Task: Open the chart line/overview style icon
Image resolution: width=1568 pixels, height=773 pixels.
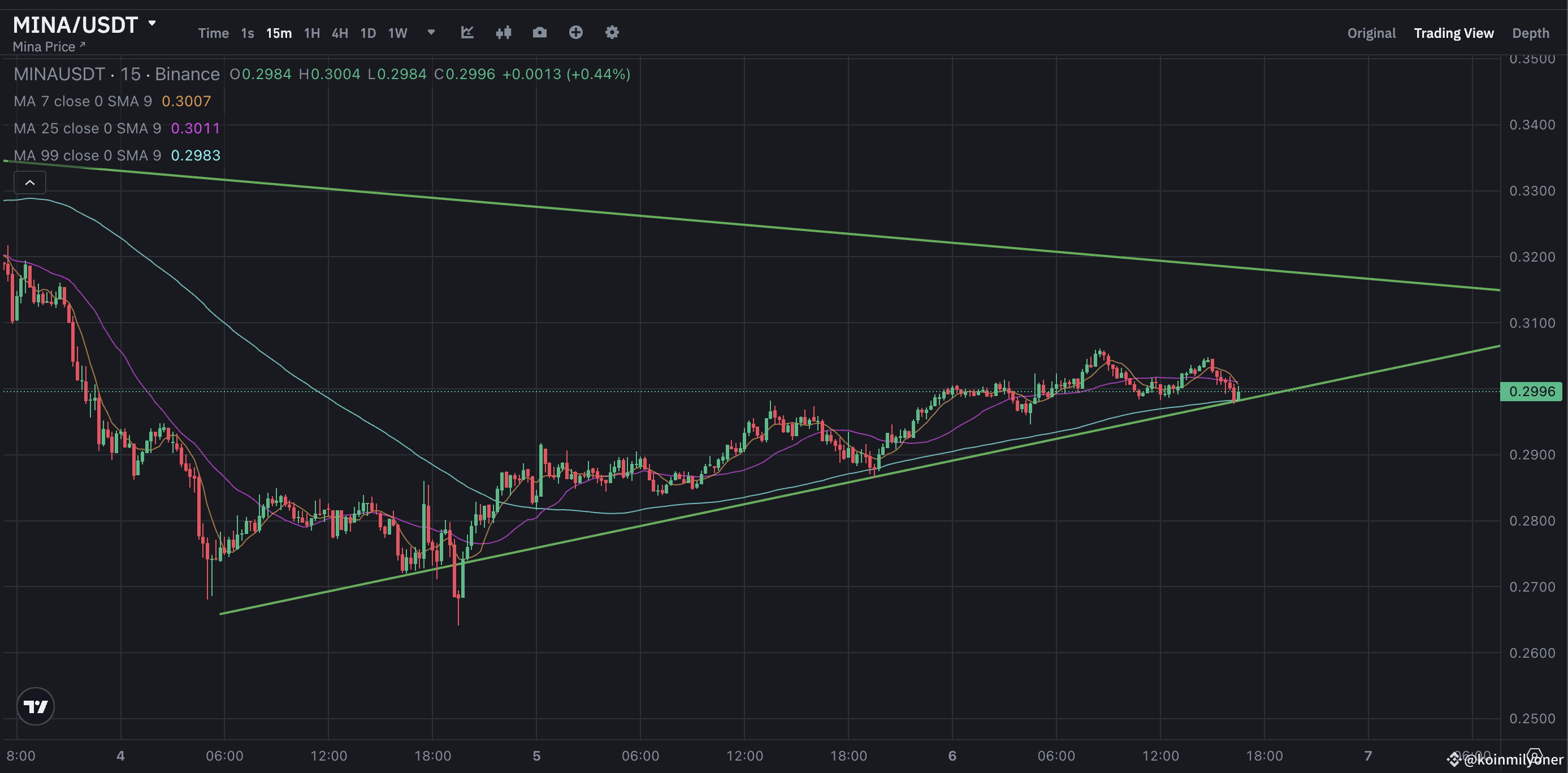Action: [467, 32]
